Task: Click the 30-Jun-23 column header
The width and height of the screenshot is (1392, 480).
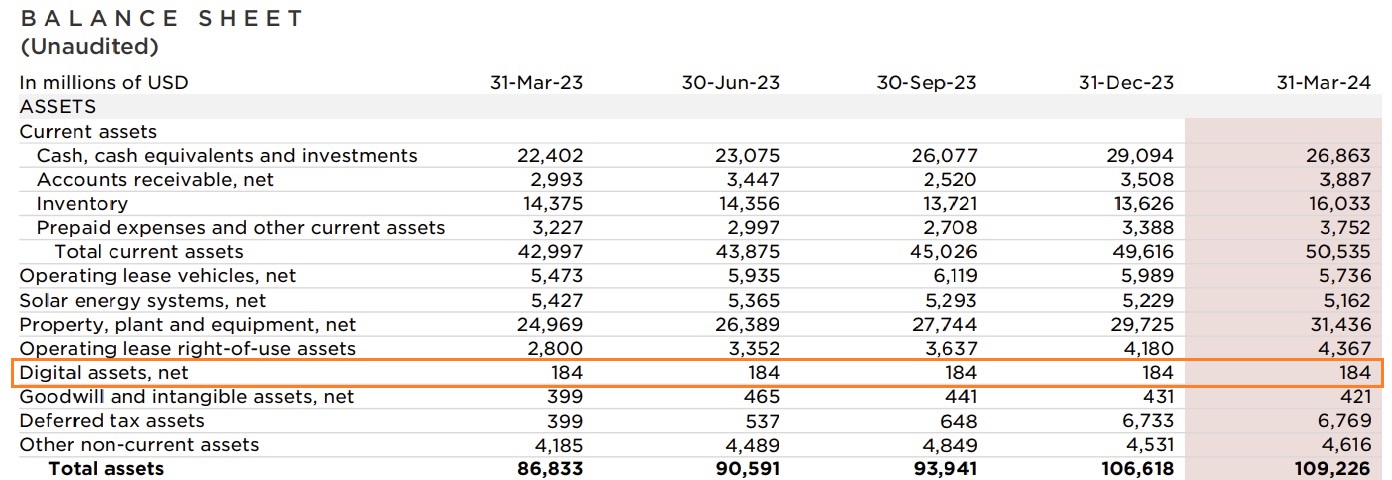Action: tap(731, 83)
